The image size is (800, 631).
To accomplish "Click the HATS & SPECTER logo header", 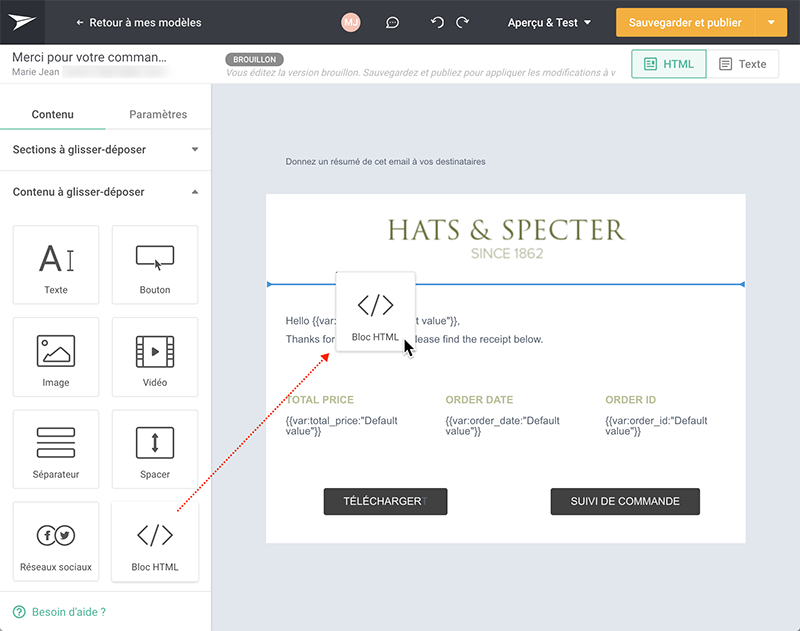I will pyautogui.click(x=506, y=230).
